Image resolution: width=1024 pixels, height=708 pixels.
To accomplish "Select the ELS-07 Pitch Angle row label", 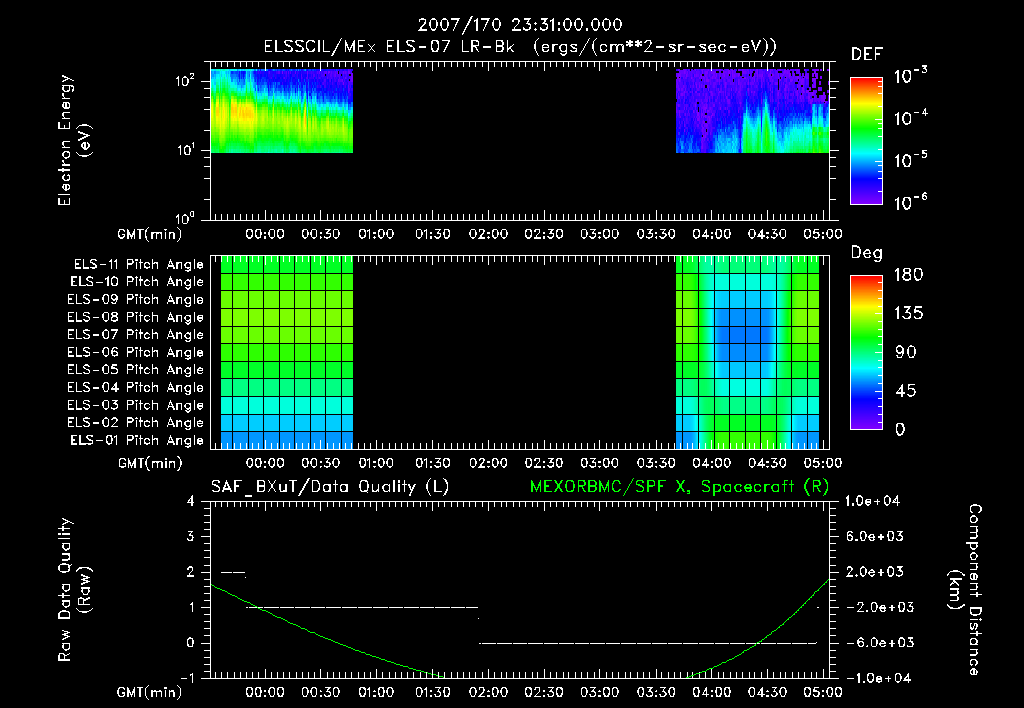I will [135, 334].
